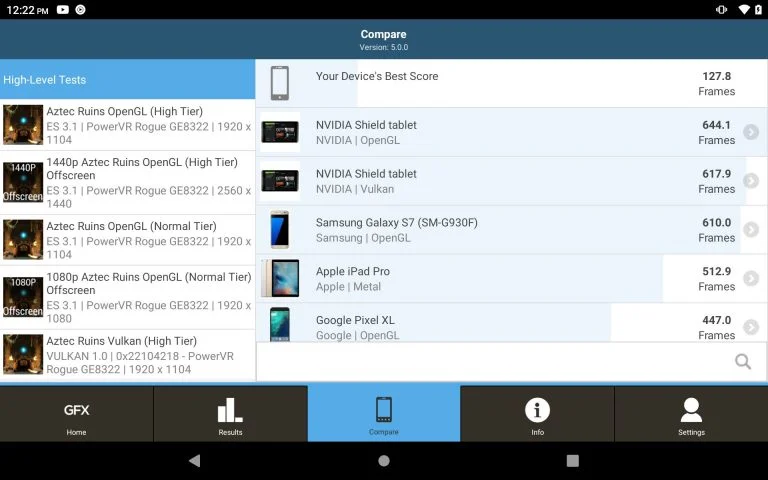
Task: Click Samsung Galaxy S7 (SM-G930F) name
Action: pos(397,222)
